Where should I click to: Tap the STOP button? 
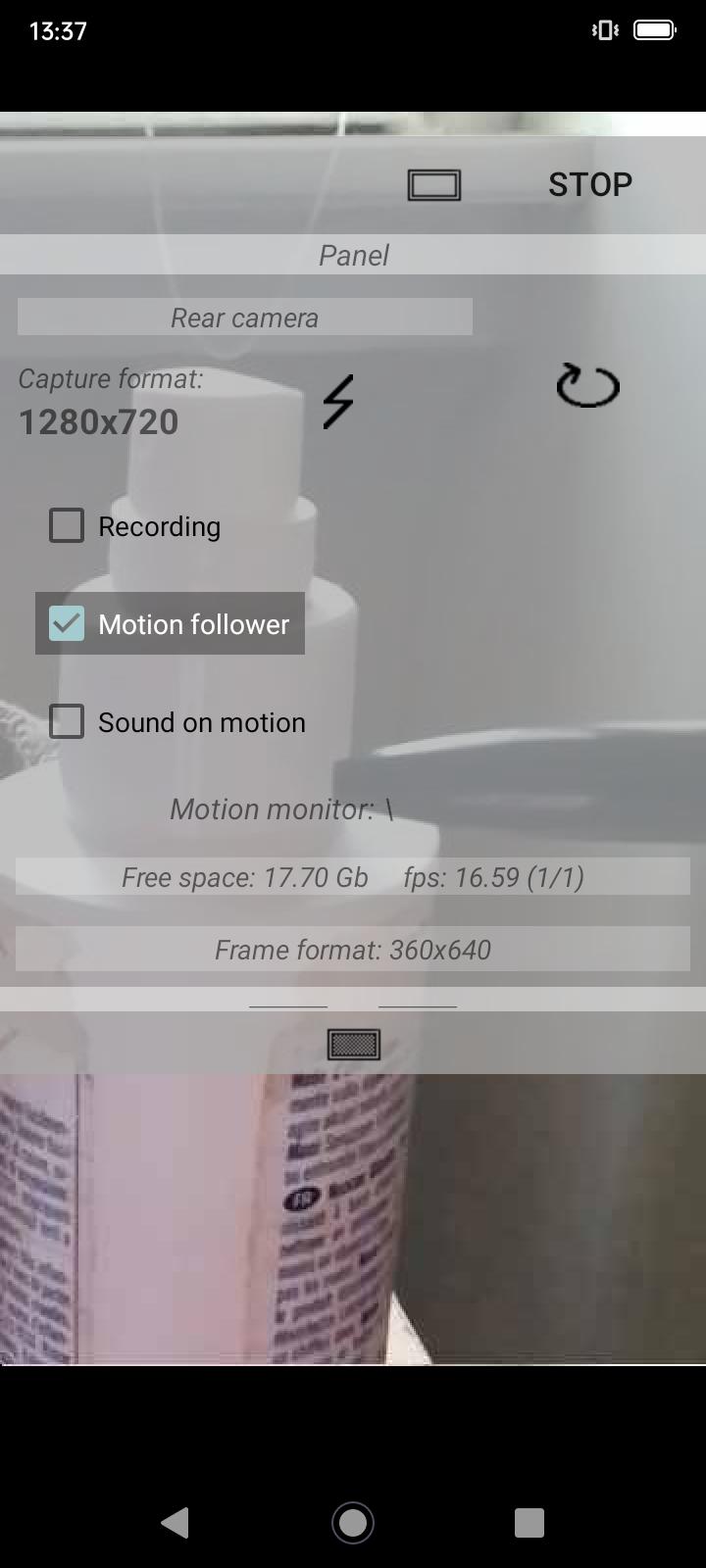coord(589,184)
